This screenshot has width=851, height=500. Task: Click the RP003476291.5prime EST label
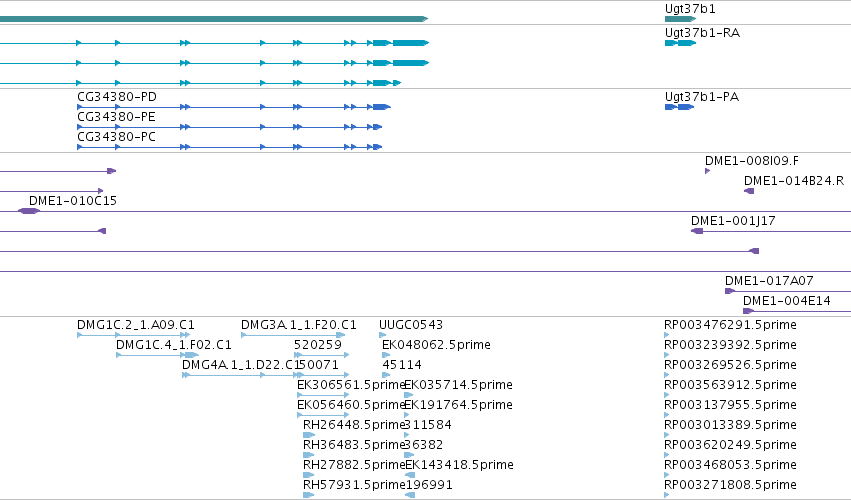point(731,325)
